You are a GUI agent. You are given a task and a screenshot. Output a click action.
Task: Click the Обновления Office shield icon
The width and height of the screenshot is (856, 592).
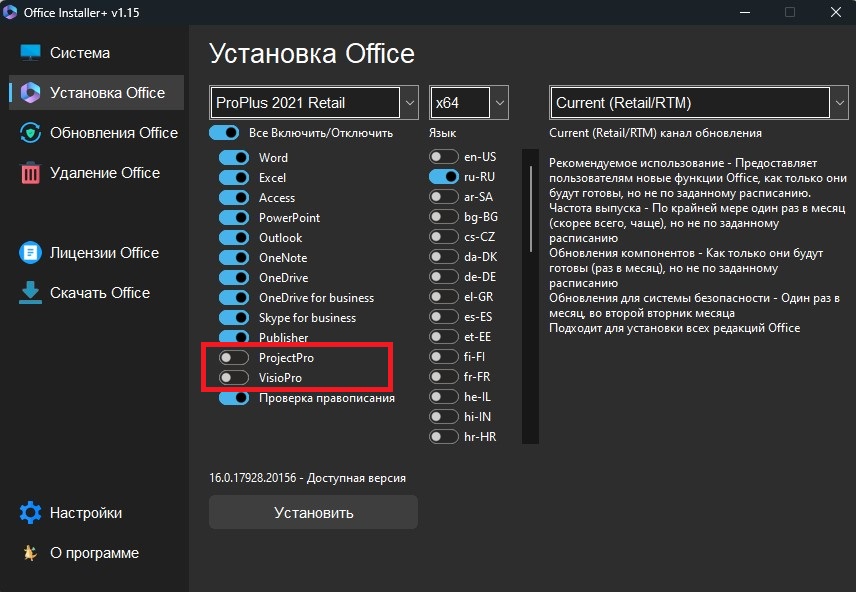point(30,133)
